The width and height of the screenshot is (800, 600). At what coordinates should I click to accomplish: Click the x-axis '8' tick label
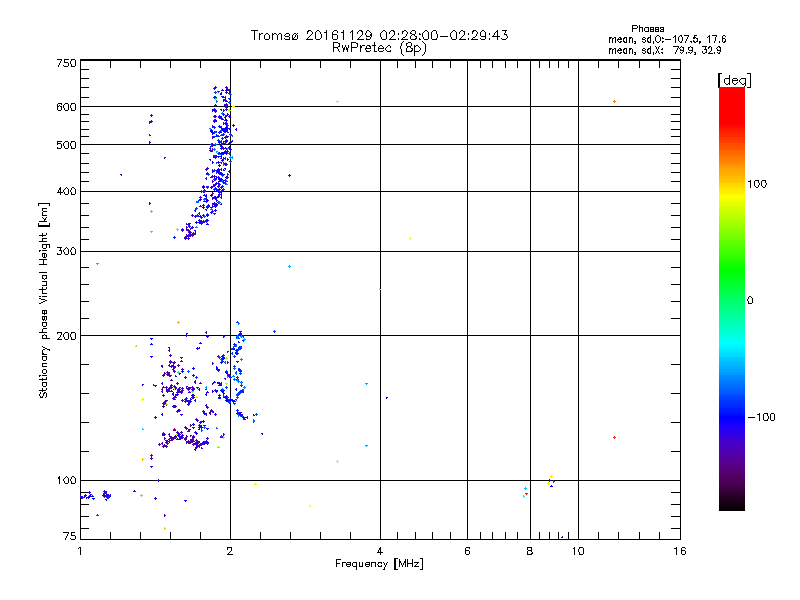[x=530, y=551]
